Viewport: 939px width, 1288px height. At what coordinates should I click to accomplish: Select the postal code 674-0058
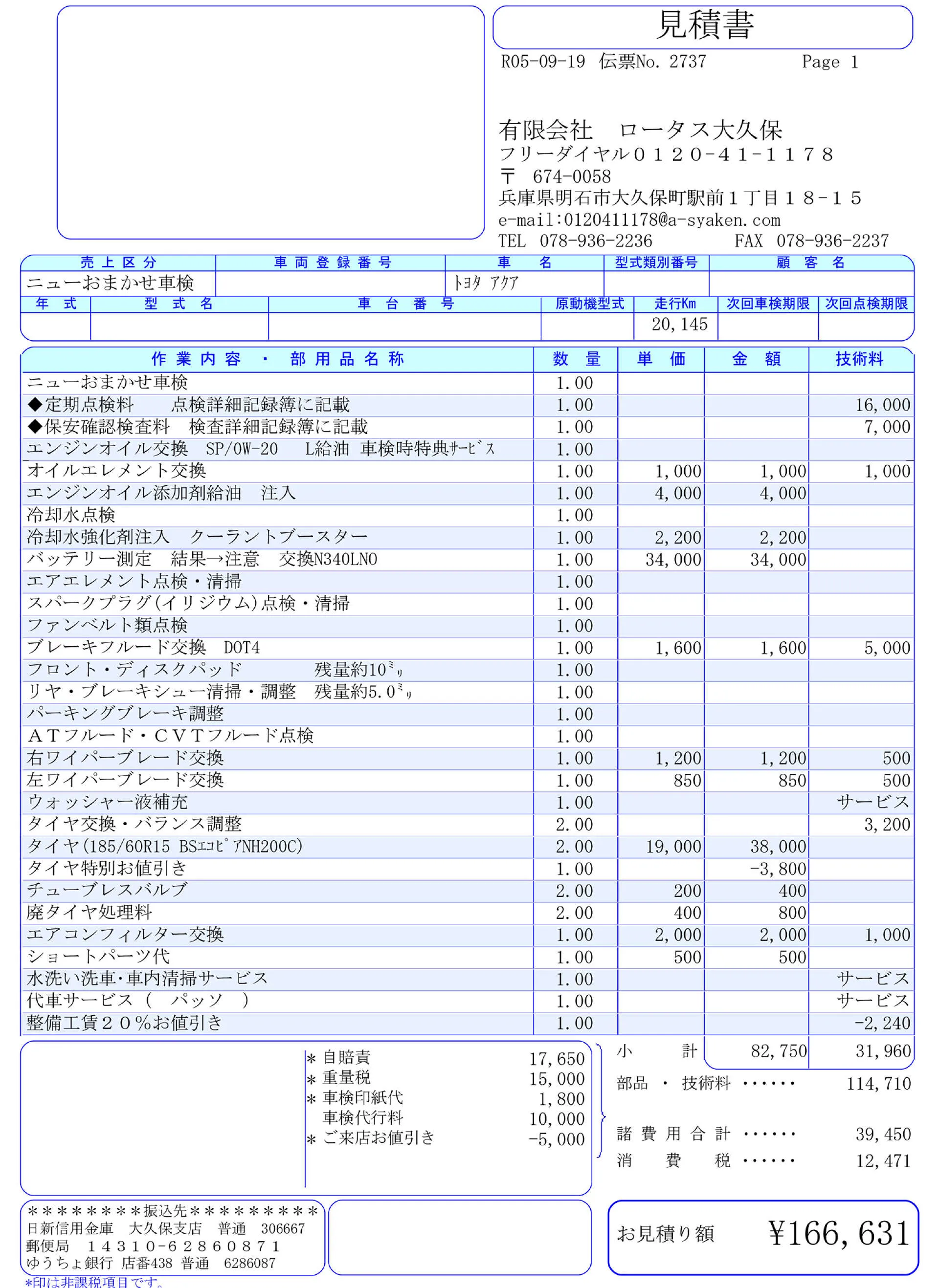coord(571,176)
